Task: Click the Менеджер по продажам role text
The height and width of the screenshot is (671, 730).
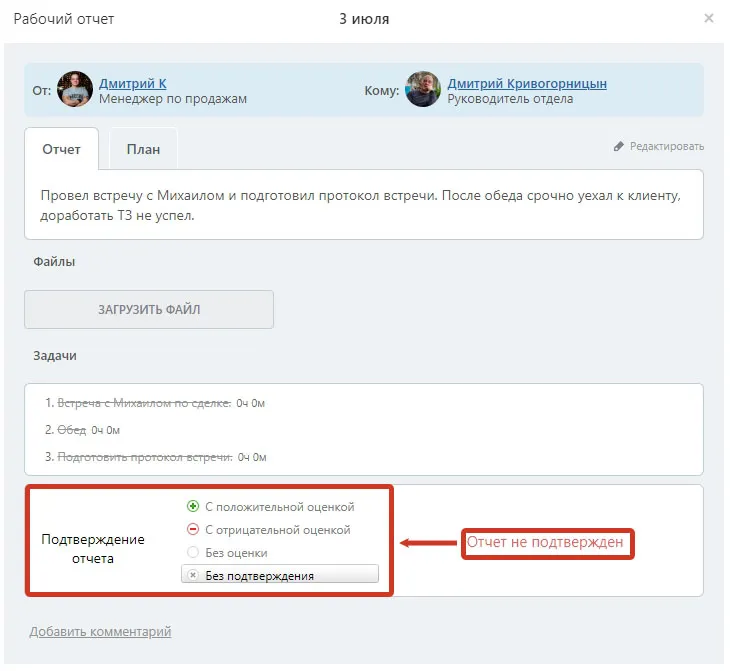Action: point(173,99)
